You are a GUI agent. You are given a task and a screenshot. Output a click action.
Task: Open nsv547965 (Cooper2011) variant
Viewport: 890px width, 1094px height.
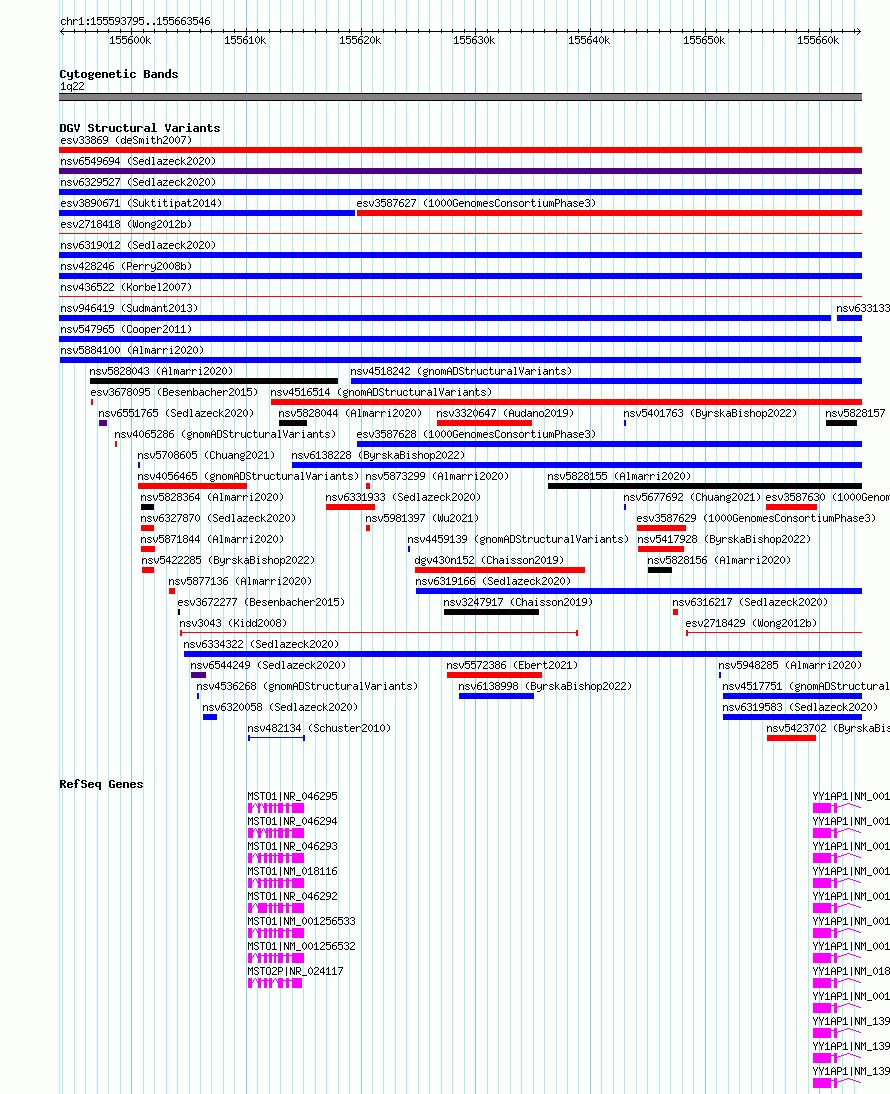click(460, 338)
